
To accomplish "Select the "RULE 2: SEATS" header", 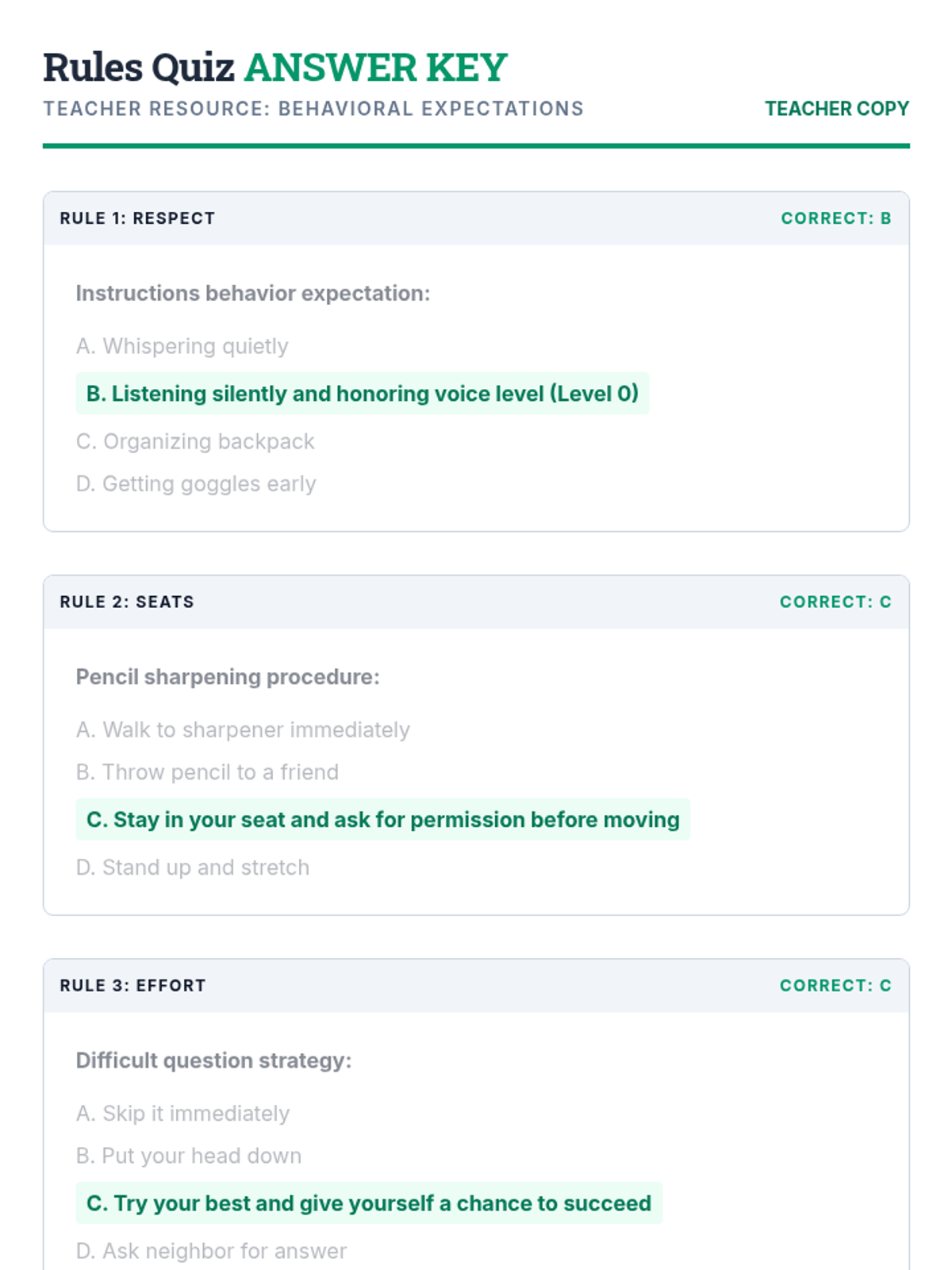I will (x=127, y=602).
